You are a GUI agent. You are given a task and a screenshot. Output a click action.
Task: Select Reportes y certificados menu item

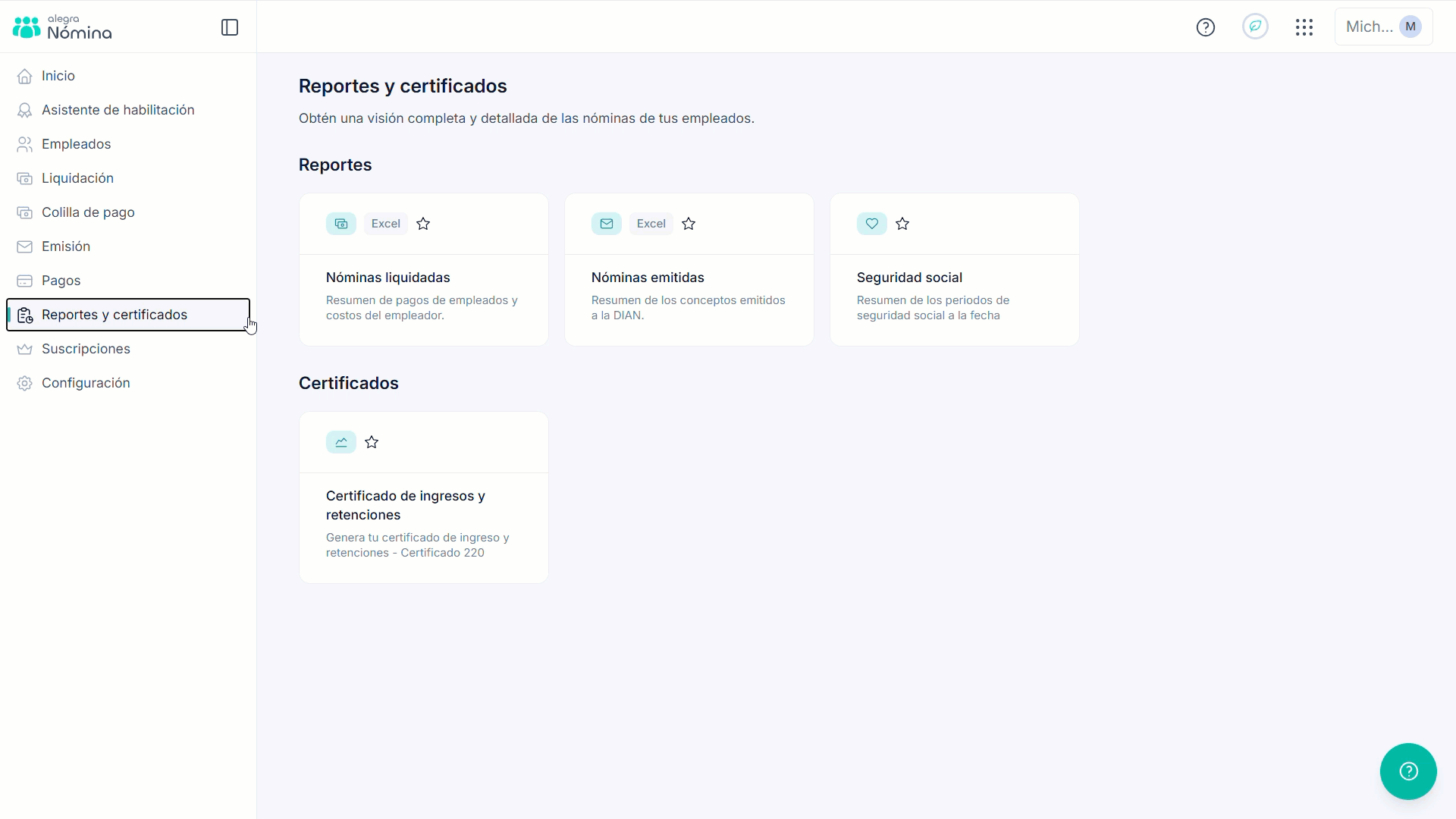pos(128,315)
